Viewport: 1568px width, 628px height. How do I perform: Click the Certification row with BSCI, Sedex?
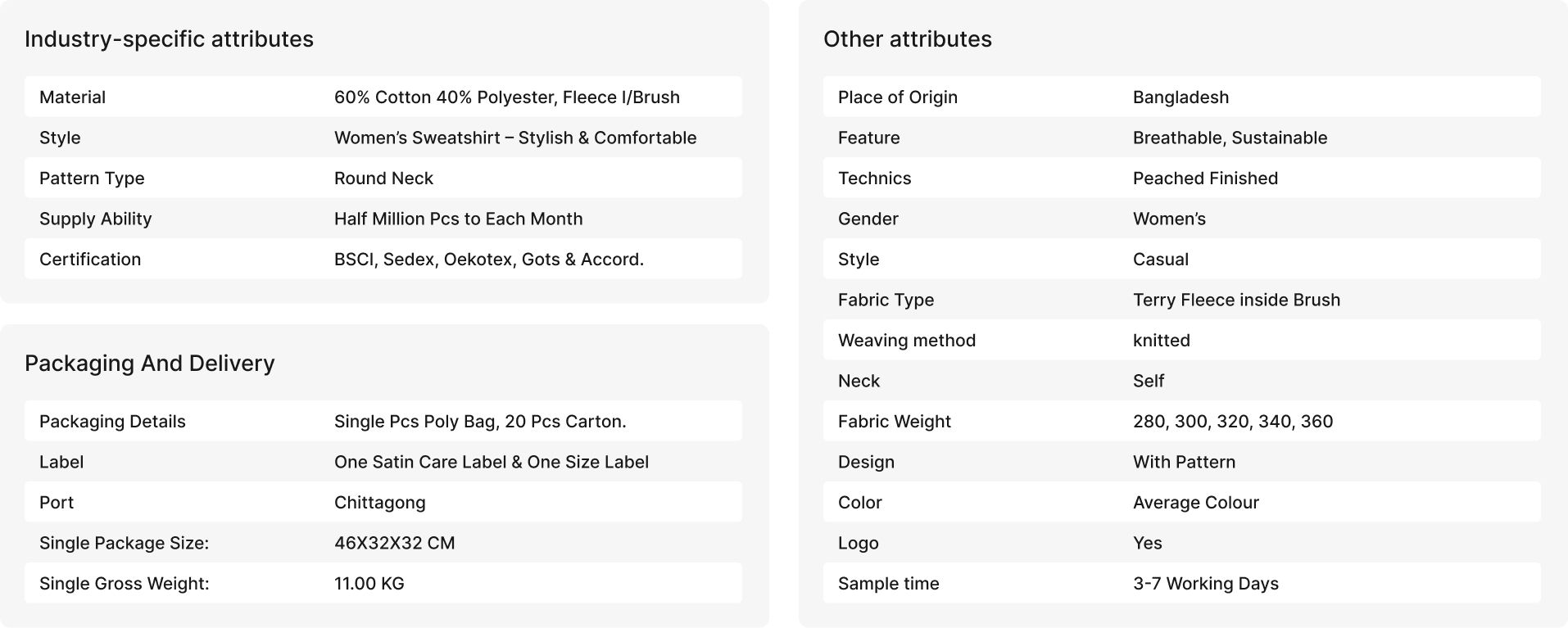tap(383, 259)
